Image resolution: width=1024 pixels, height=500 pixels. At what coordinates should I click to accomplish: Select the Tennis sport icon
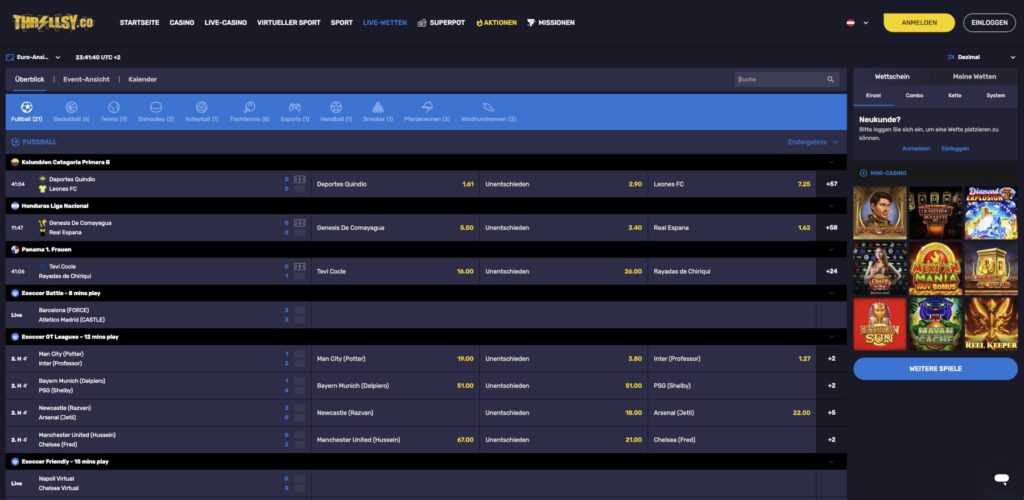point(114,107)
